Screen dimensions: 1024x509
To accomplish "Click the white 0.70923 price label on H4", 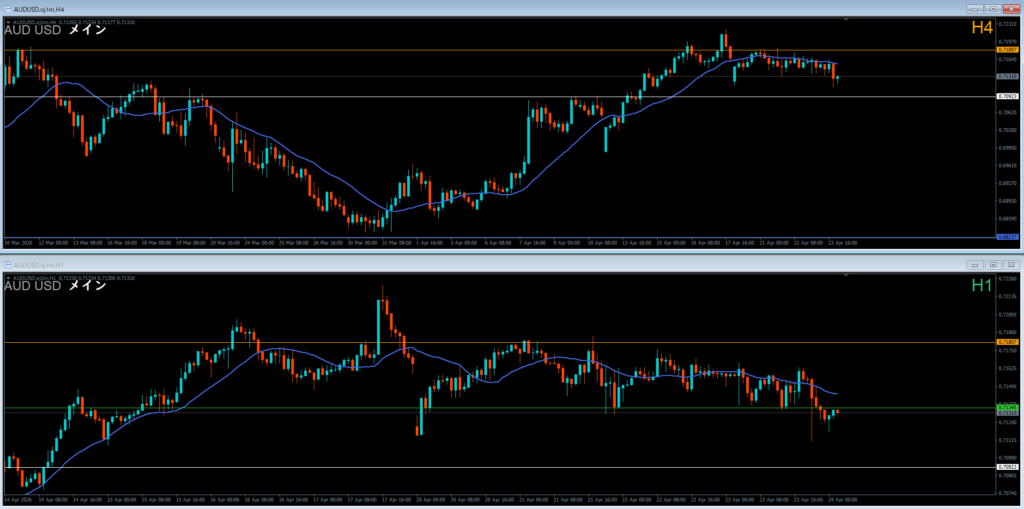I will tap(1008, 96).
